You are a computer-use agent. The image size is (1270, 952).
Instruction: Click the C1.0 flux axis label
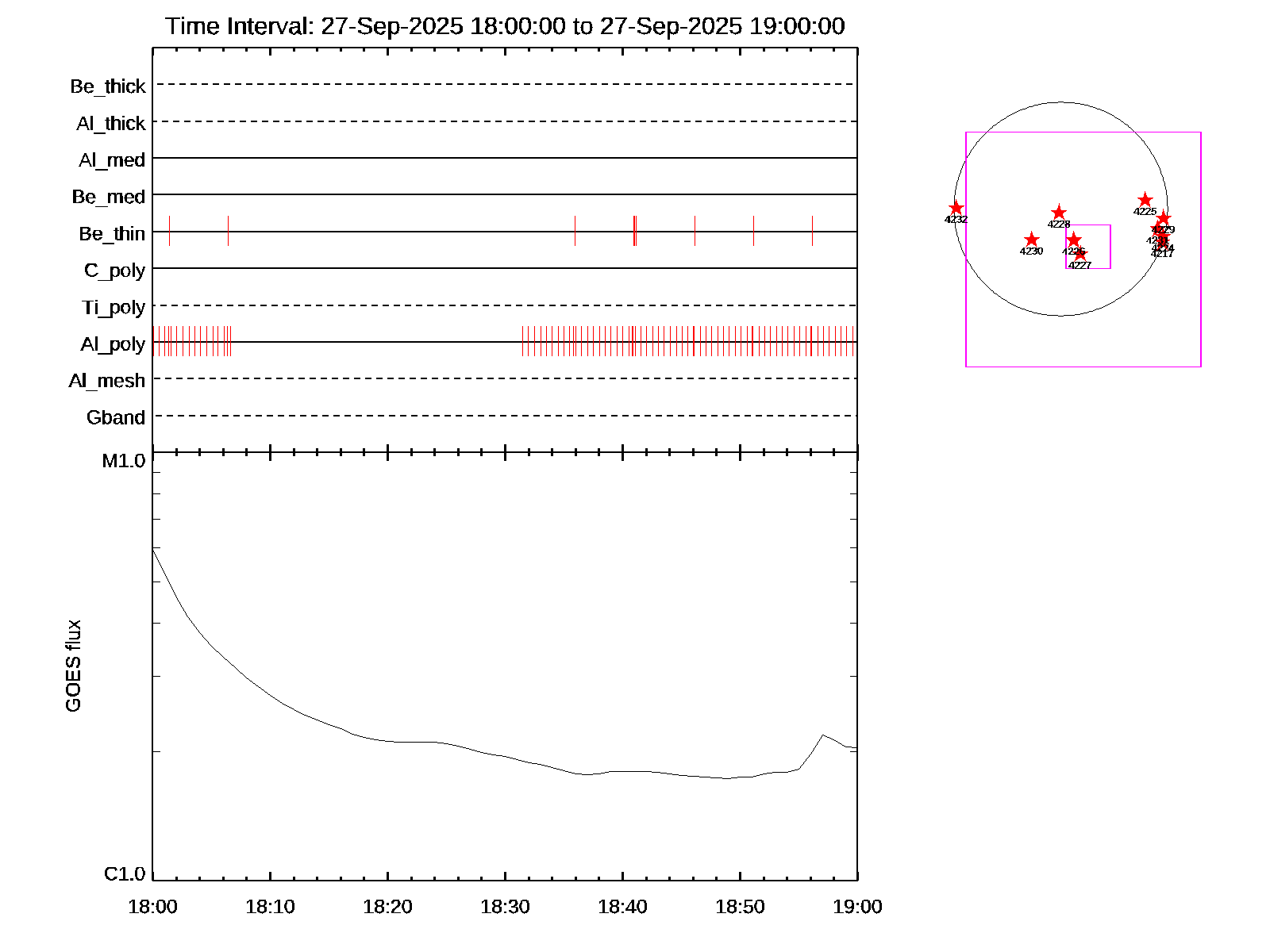click(x=125, y=874)
